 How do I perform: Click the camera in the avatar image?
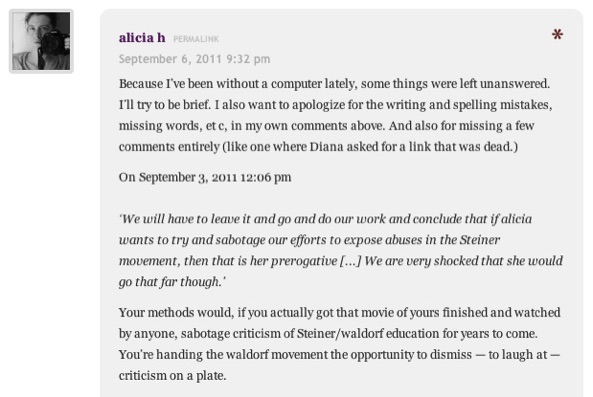point(55,43)
